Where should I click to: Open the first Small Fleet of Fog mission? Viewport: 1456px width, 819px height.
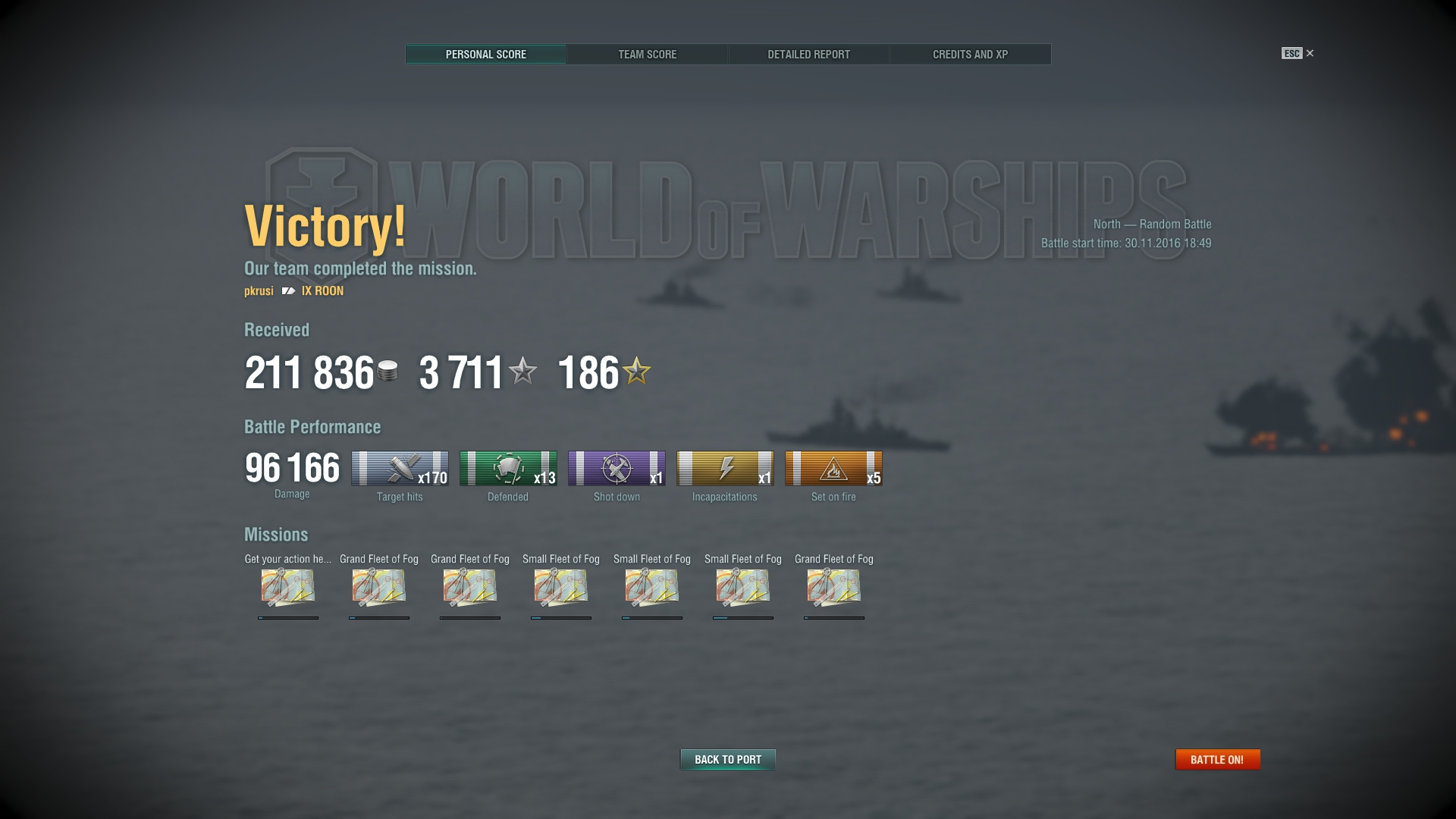point(561,588)
